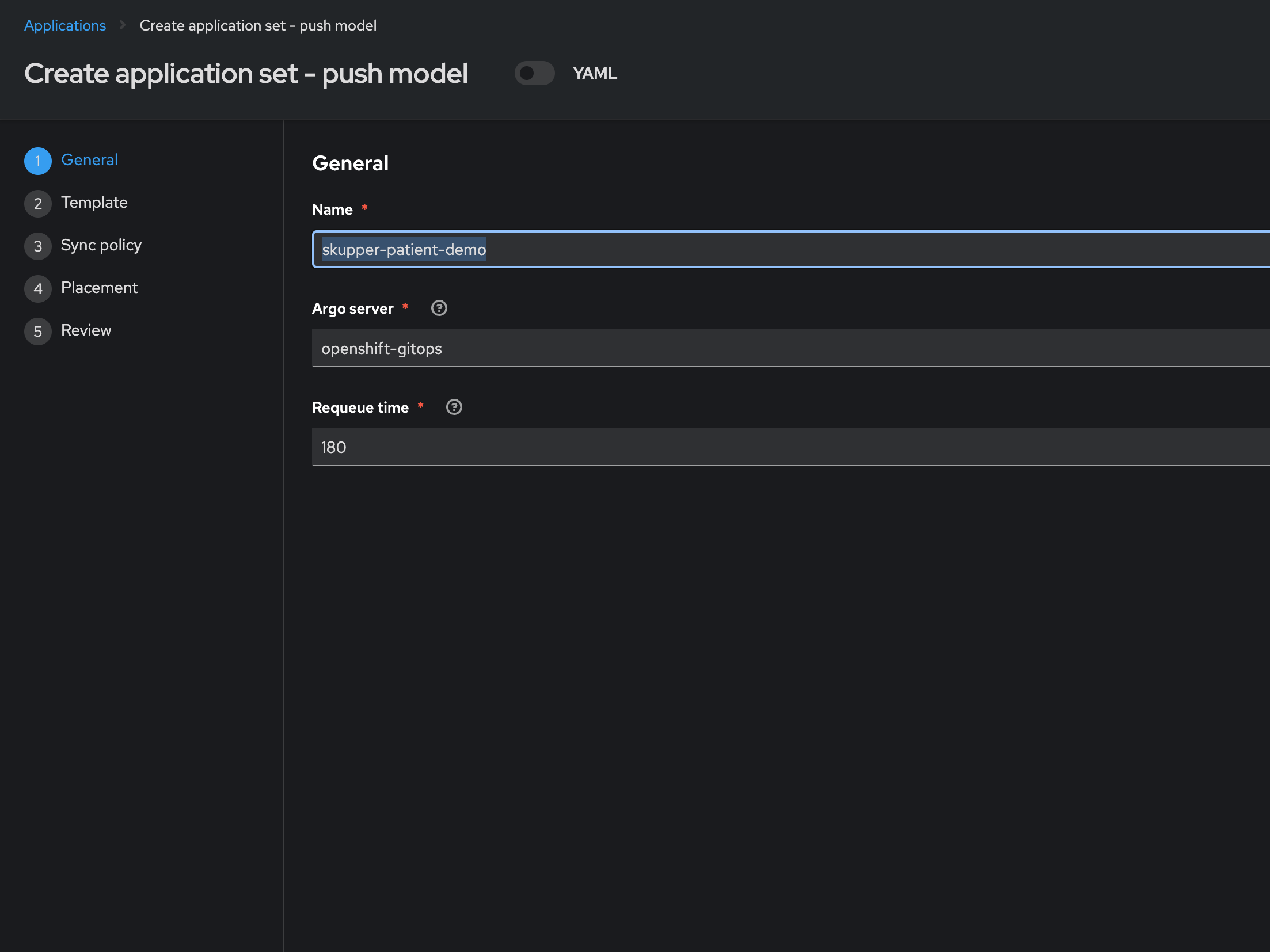
Task: Click the Argo server help icon
Action: (x=439, y=309)
